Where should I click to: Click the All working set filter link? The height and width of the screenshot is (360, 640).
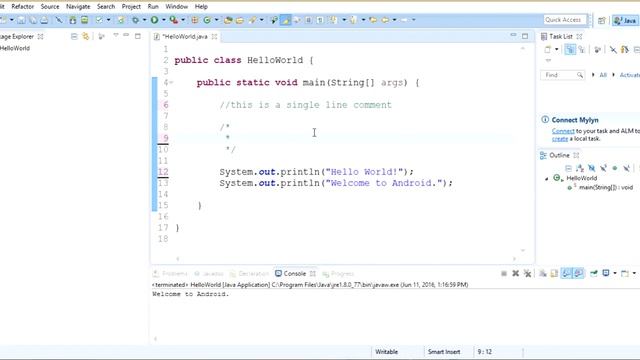point(603,75)
